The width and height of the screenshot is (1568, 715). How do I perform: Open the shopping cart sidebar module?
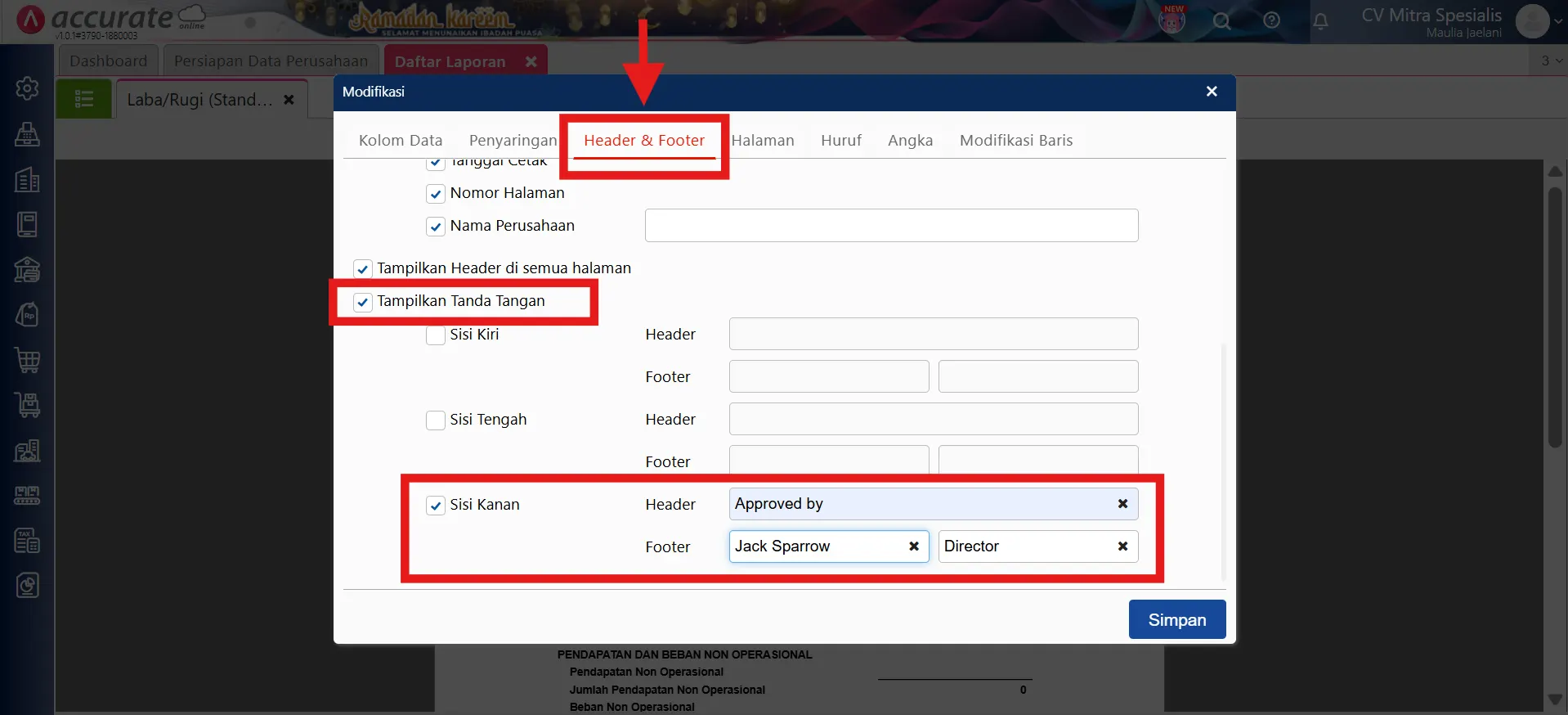pyautogui.click(x=27, y=360)
